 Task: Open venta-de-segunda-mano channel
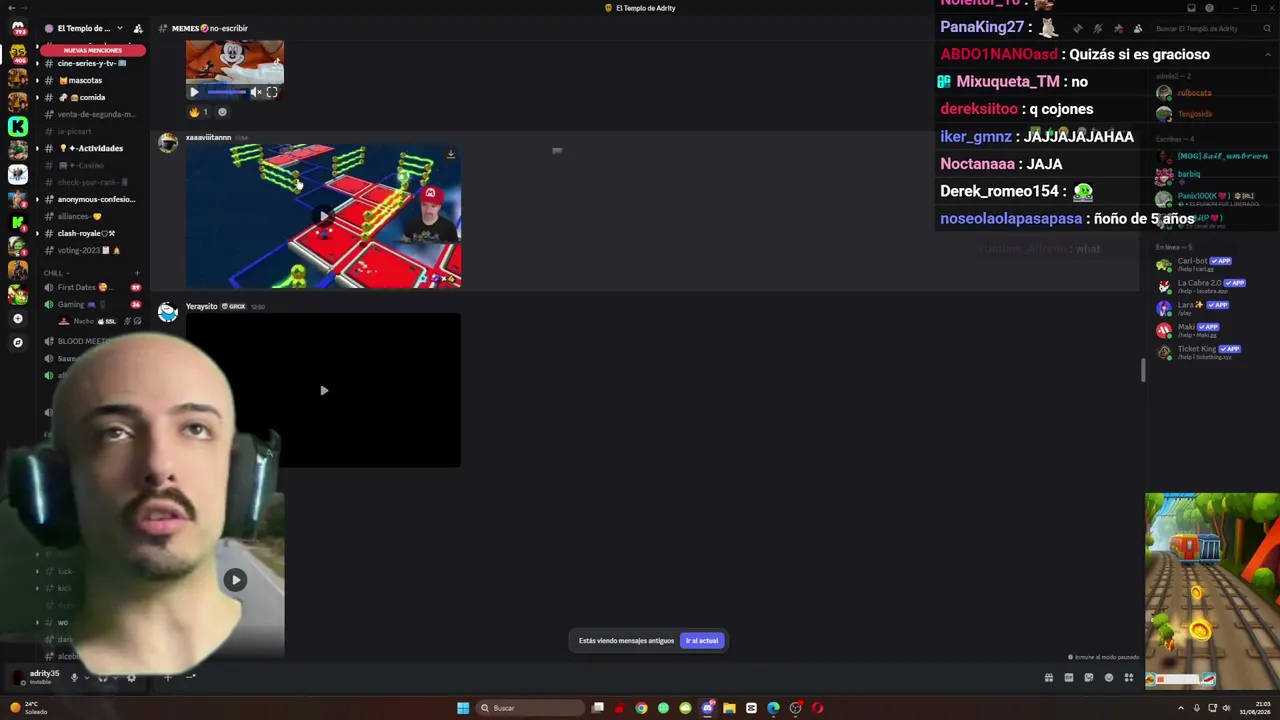90,114
